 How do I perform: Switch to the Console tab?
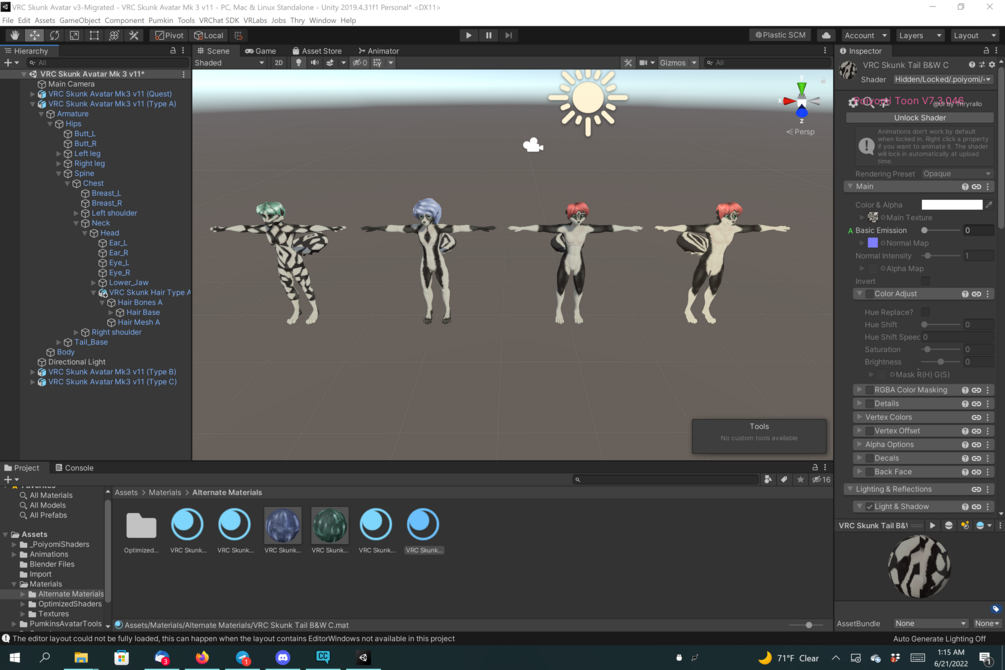[x=74, y=468]
